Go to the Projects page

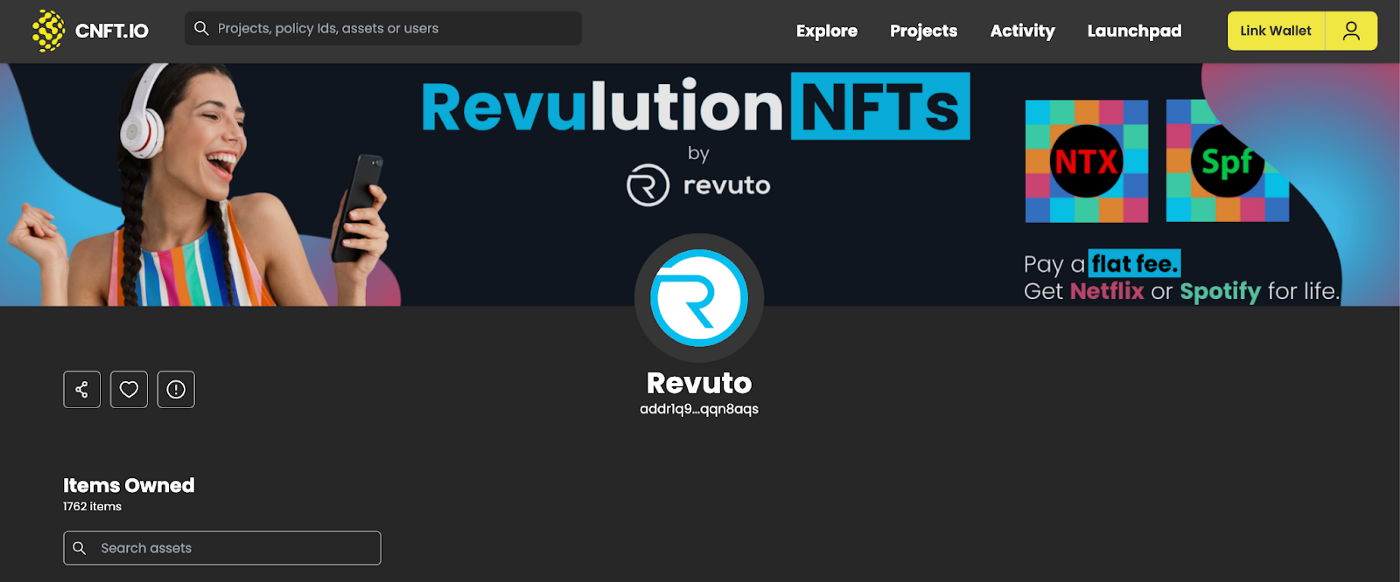click(923, 31)
